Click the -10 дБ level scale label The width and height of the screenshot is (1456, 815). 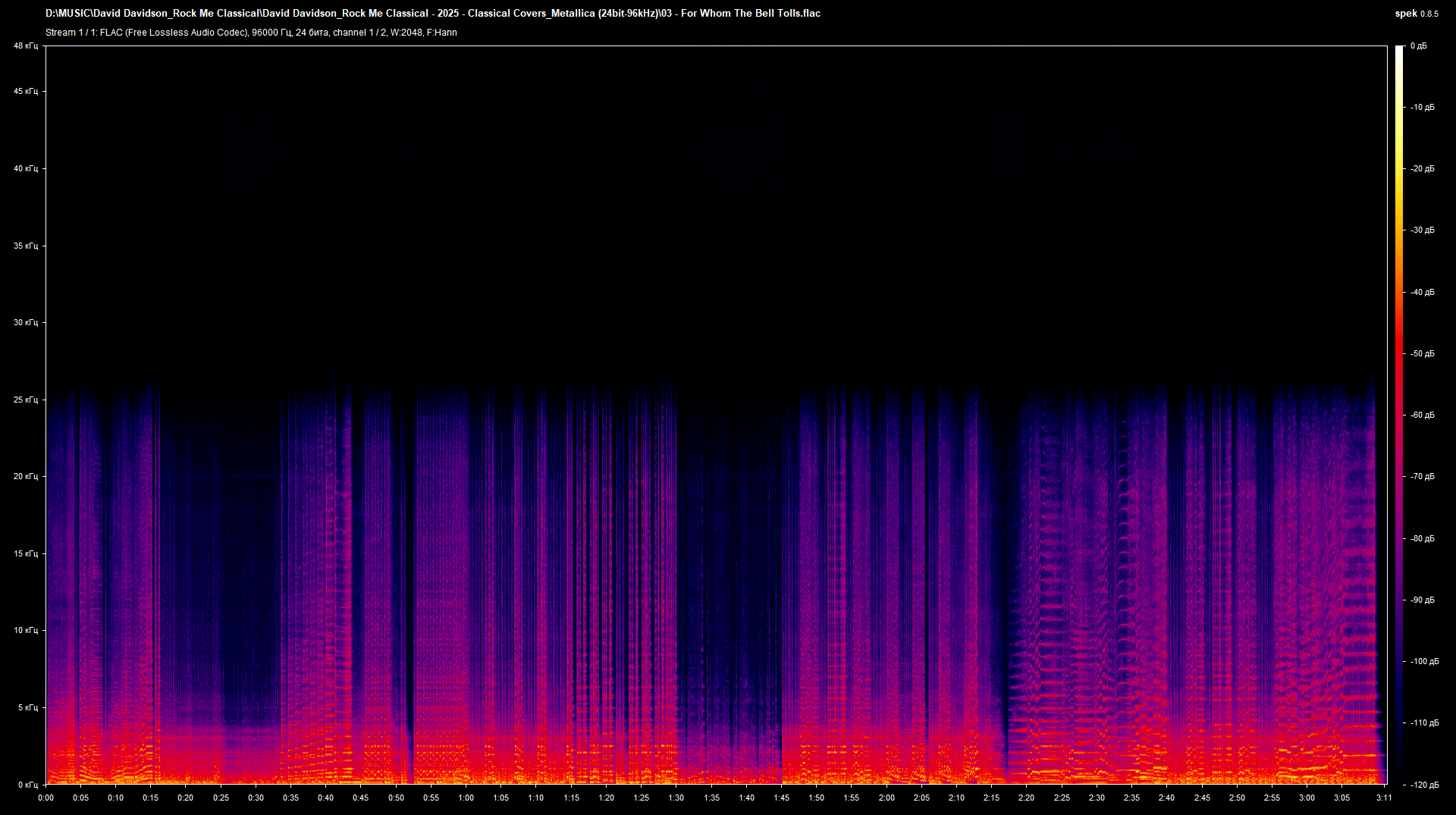pos(1423,108)
